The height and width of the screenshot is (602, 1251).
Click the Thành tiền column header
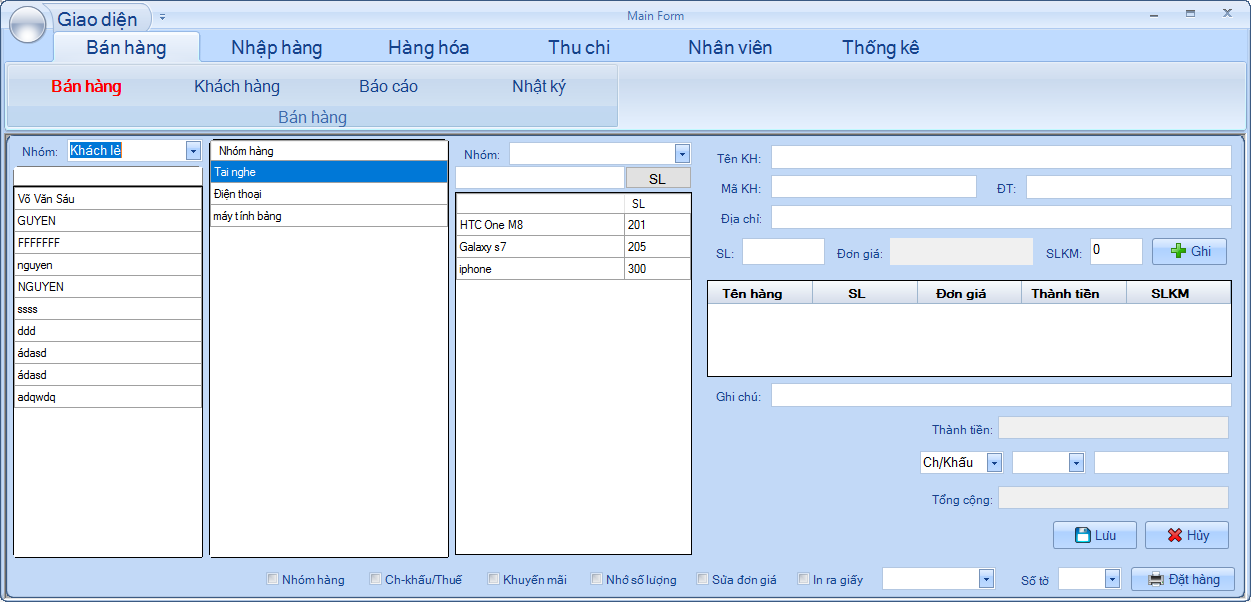[1074, 293]
